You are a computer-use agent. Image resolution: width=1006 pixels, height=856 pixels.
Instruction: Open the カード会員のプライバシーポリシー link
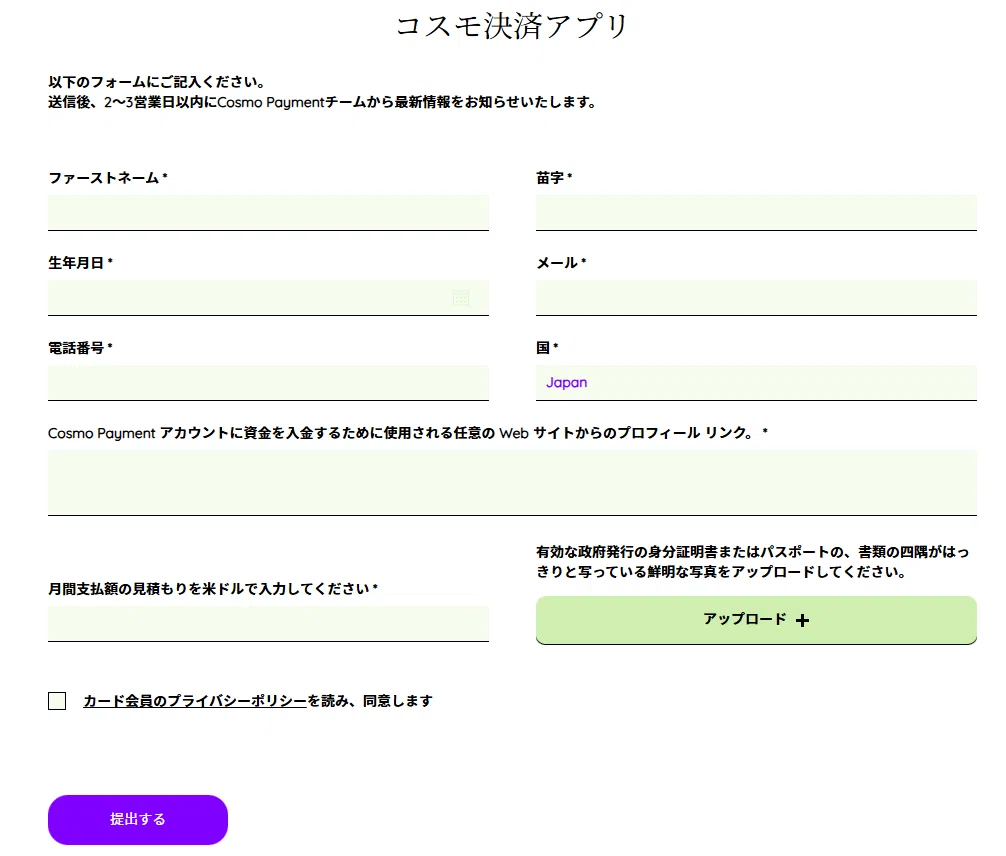click(x=195, y=701)
